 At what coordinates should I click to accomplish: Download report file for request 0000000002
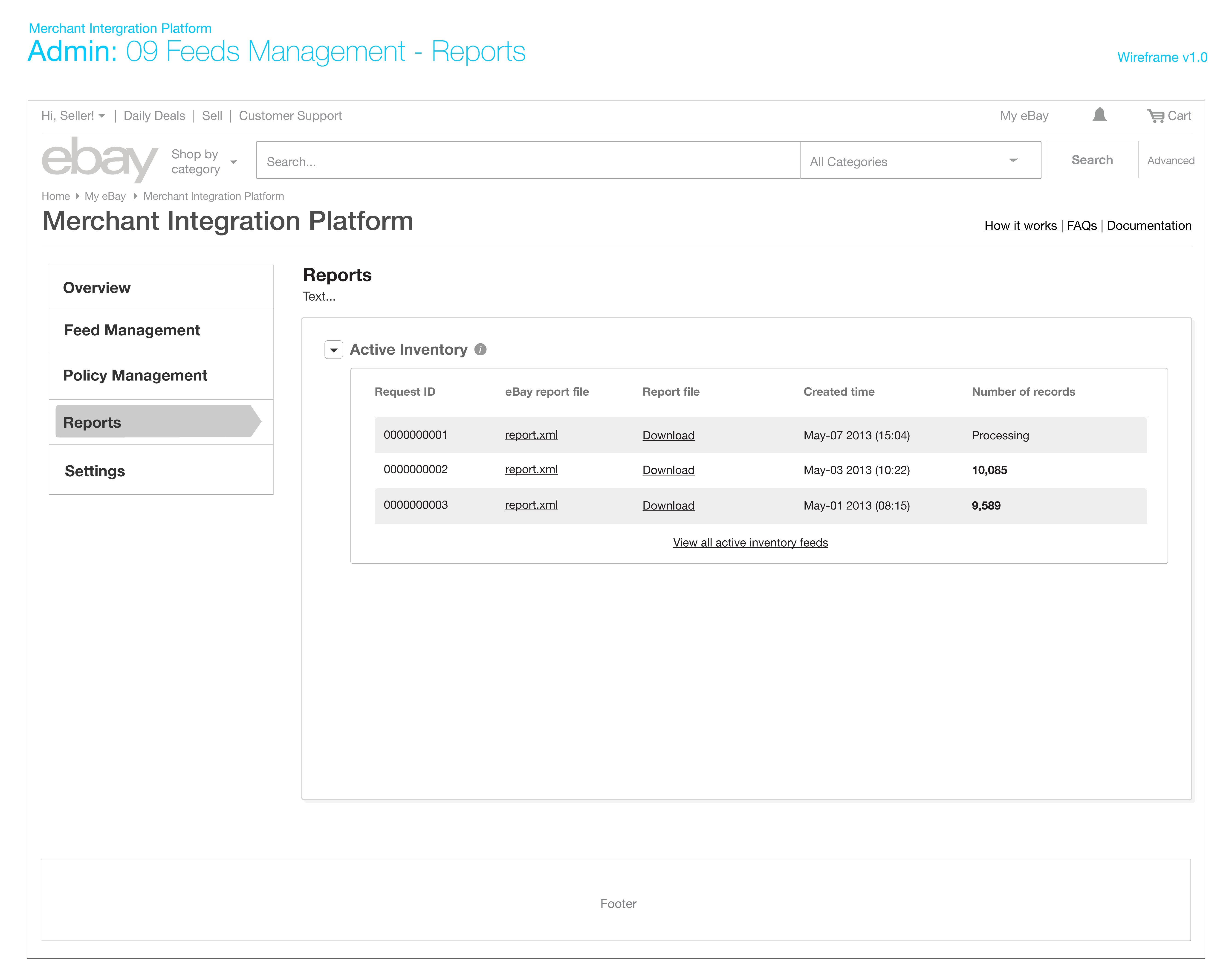point(668,470)
